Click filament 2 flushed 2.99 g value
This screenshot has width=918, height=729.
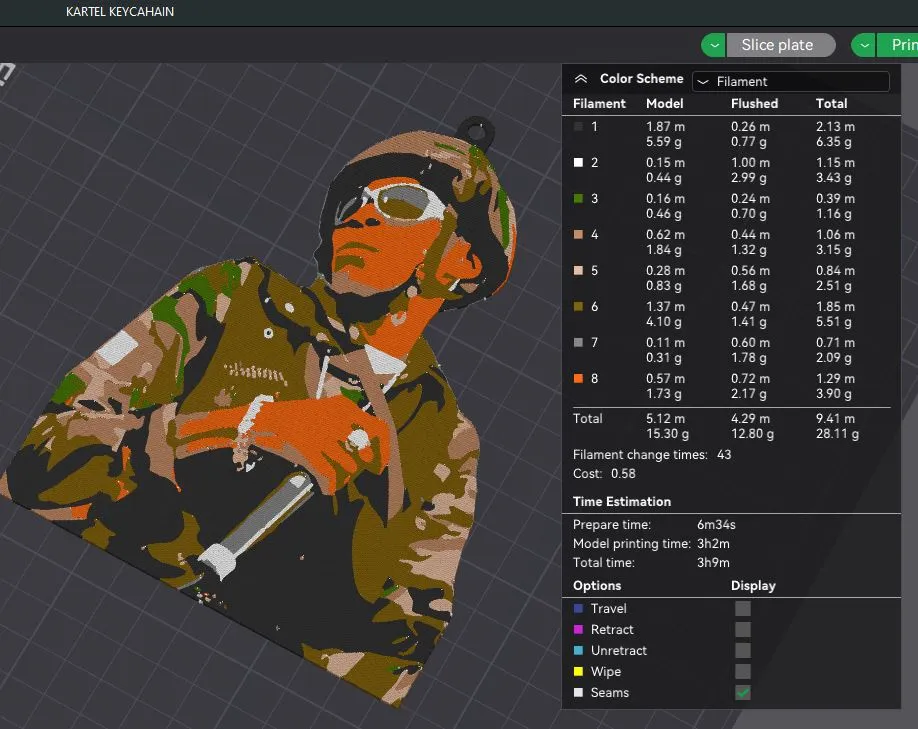point(748,177)
